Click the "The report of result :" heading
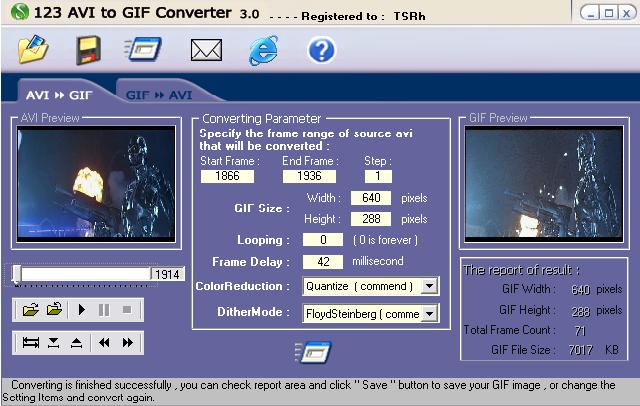Image resolution: width=640 pixels, height=406 pixels. (x=521, y=270)
